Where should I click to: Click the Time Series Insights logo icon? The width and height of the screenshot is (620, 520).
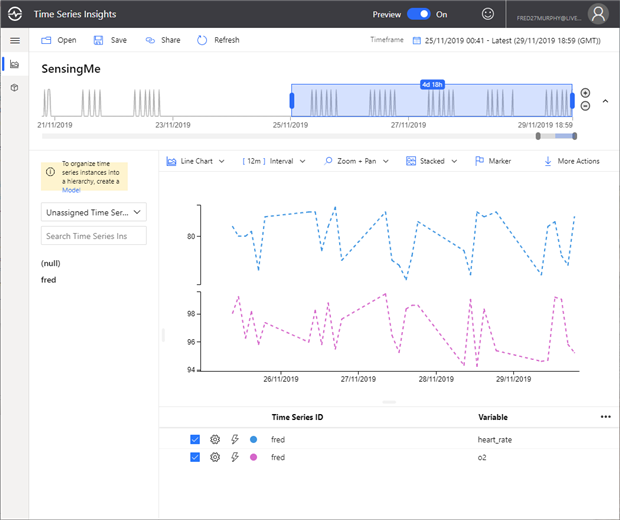(x=15, y=14)
